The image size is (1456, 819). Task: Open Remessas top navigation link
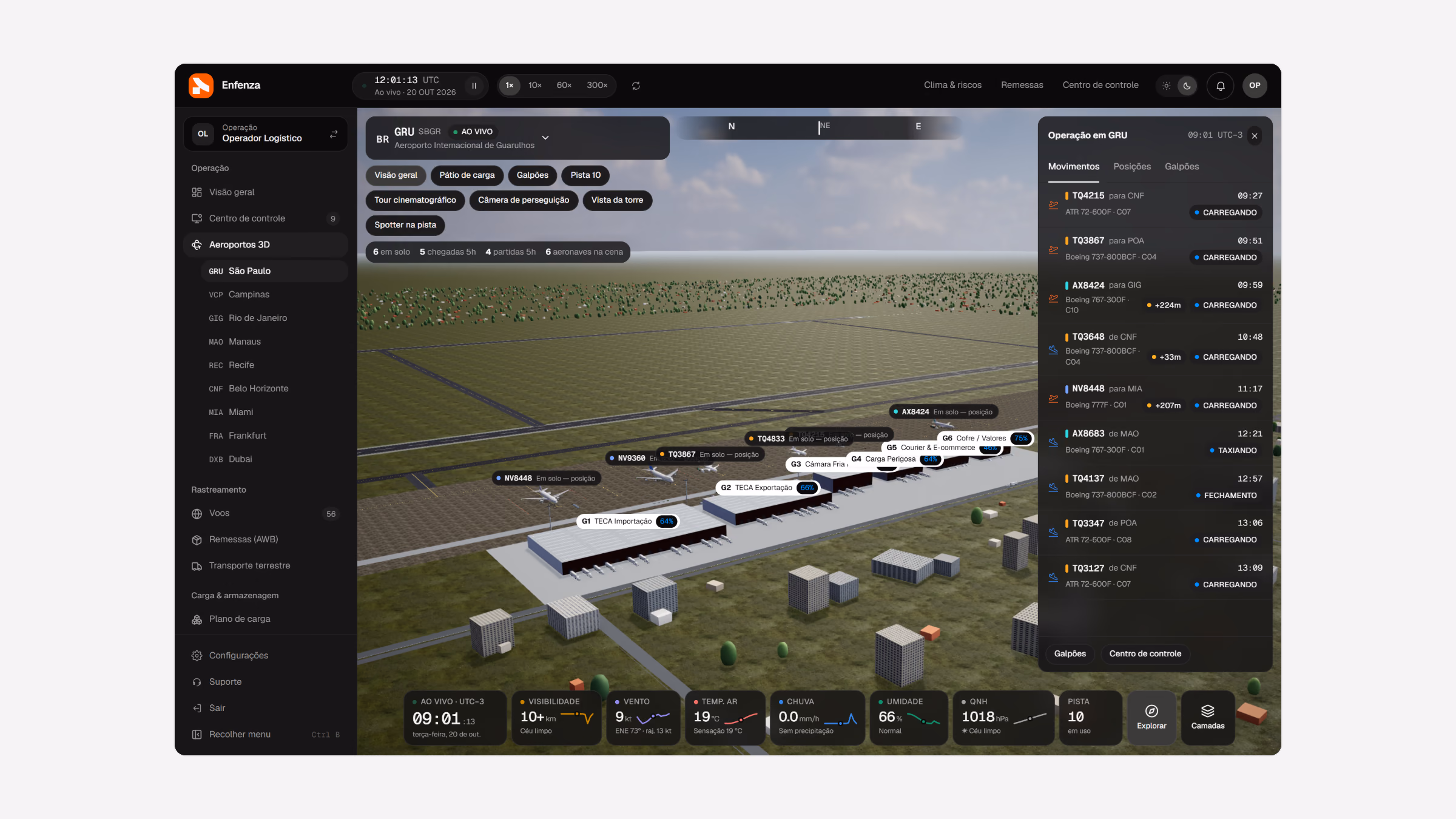point(1022,85)
